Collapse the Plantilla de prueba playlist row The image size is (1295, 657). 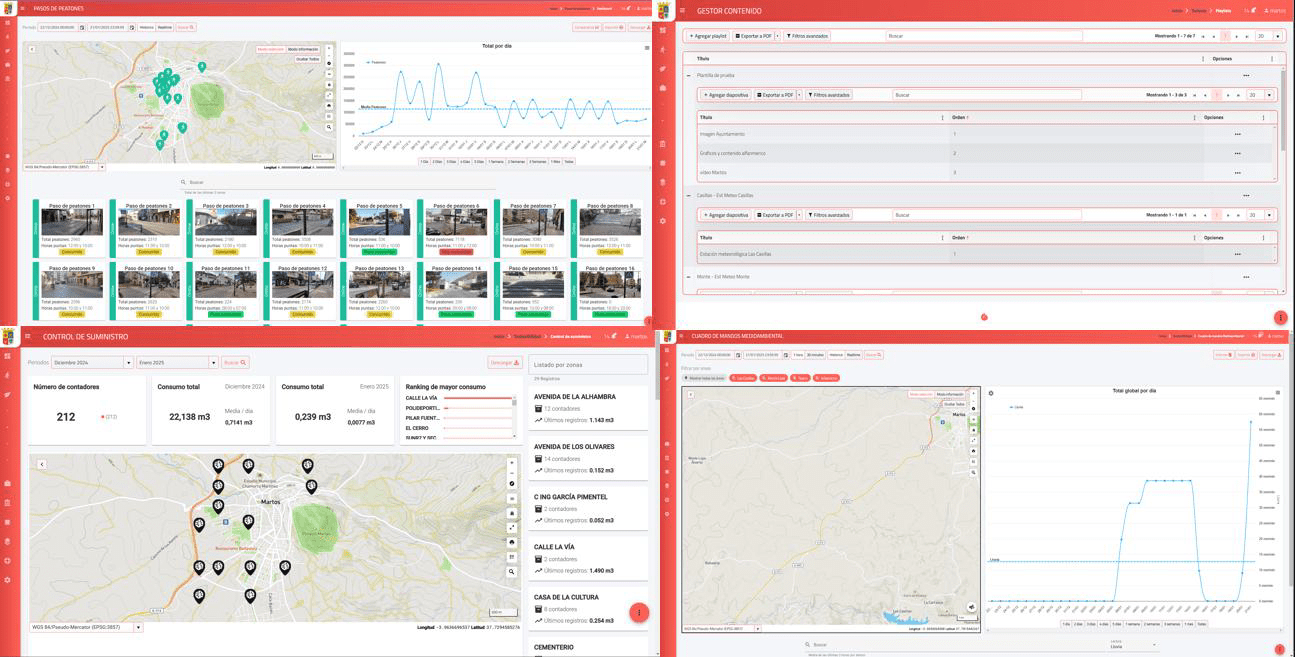[x=688, y=75]
